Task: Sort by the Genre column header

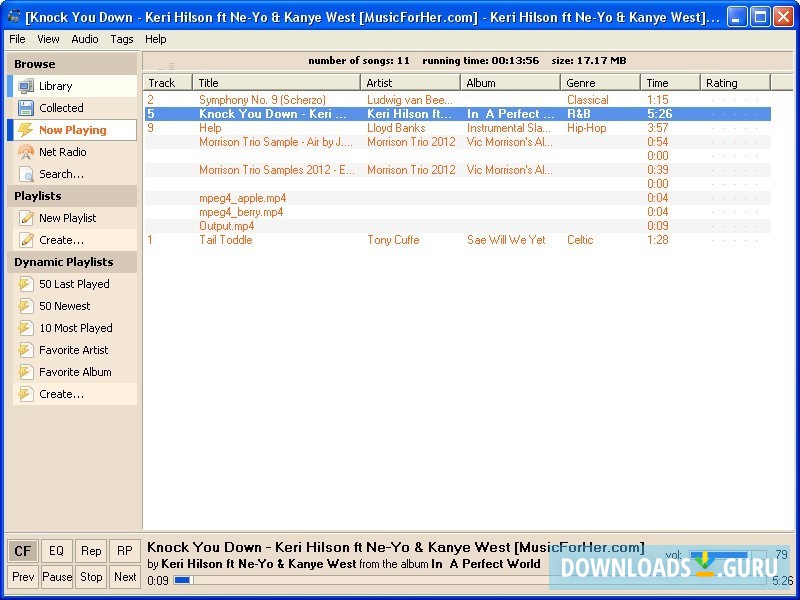Action: click(601, 83)
